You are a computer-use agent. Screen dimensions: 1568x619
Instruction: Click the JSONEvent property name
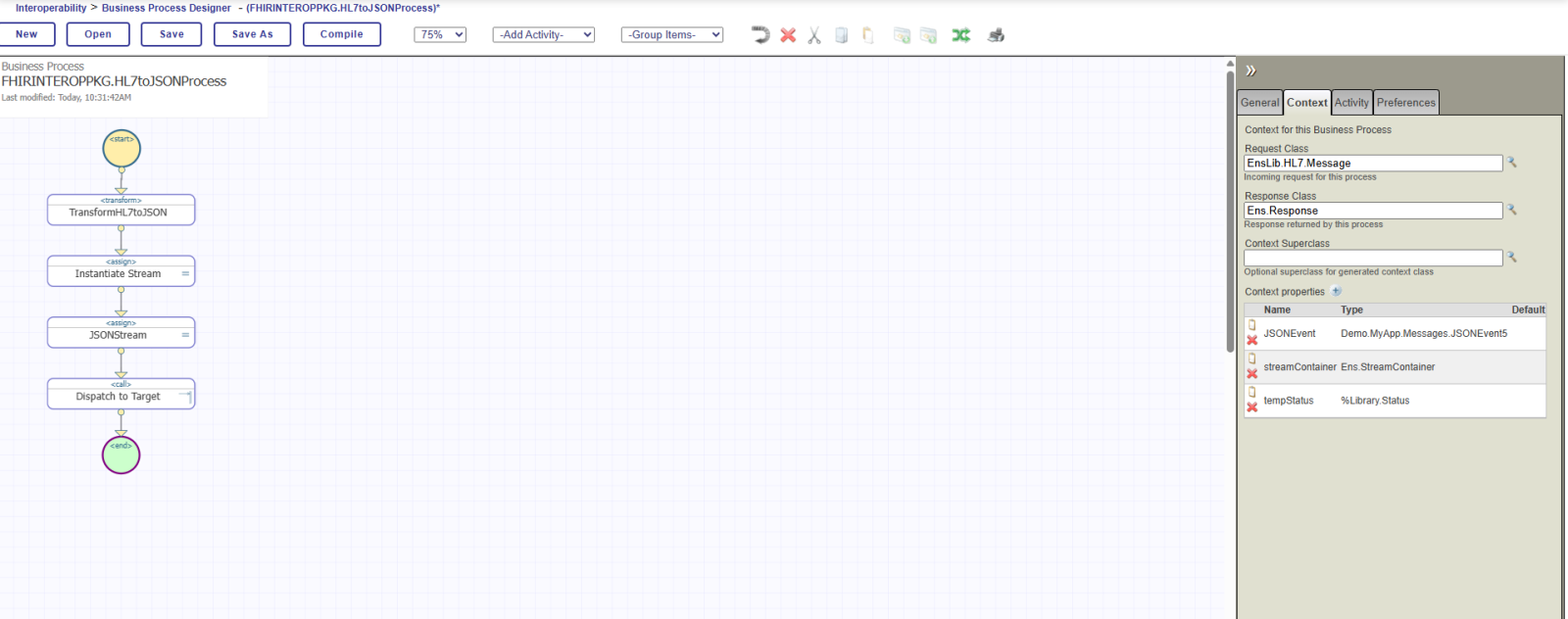click(1290, 334)
